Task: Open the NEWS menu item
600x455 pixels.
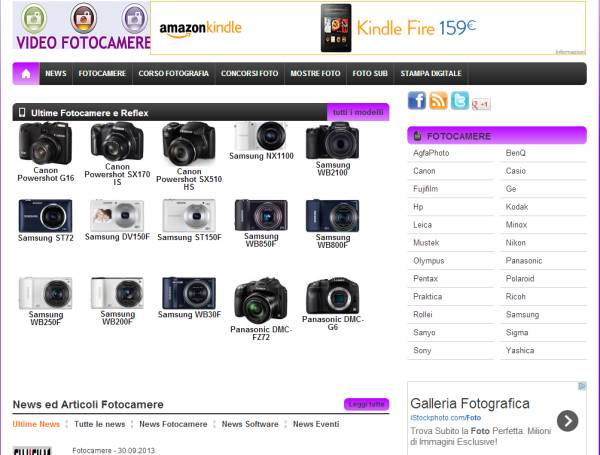Action: tap(56, 73)
